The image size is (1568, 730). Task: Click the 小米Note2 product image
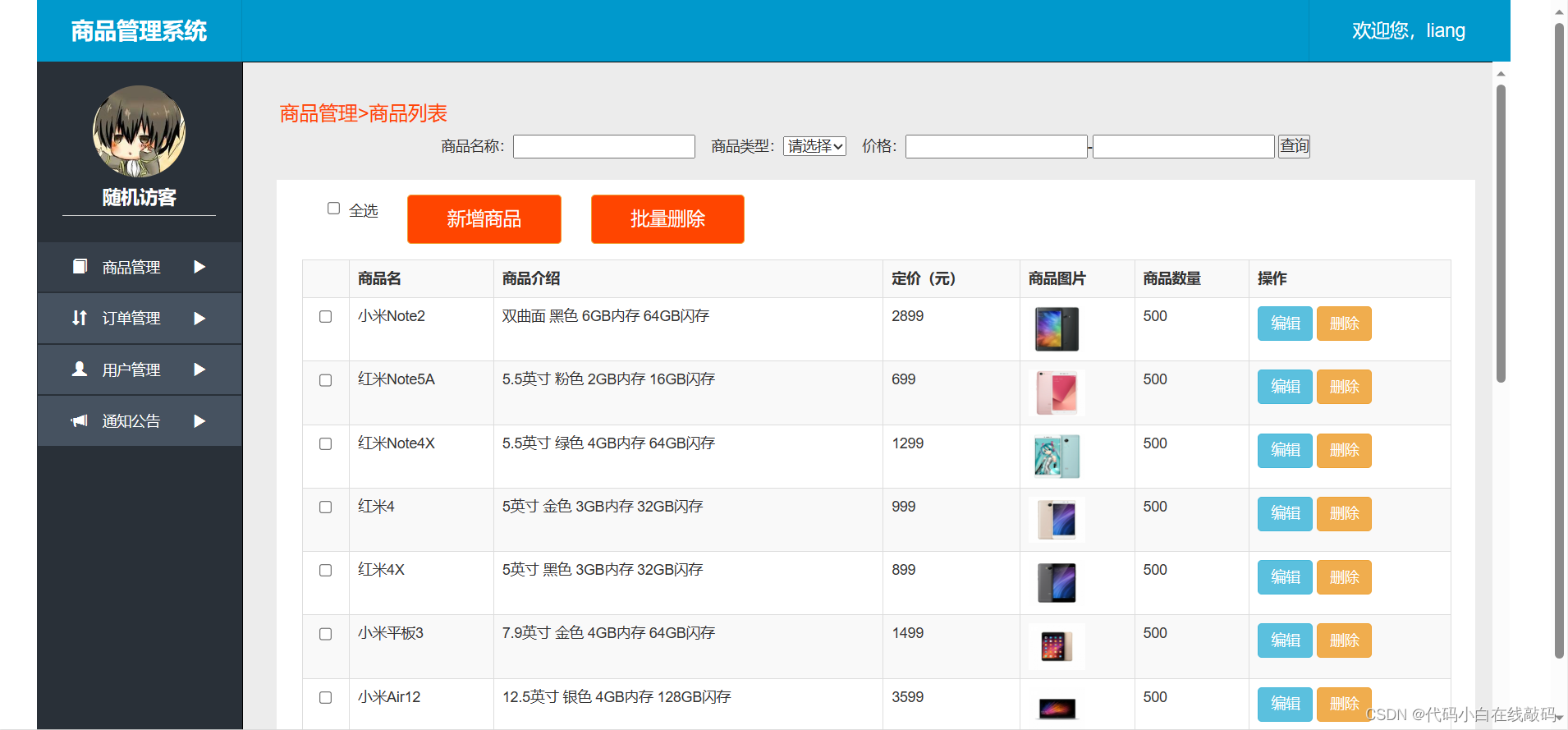pos(1057,329)
